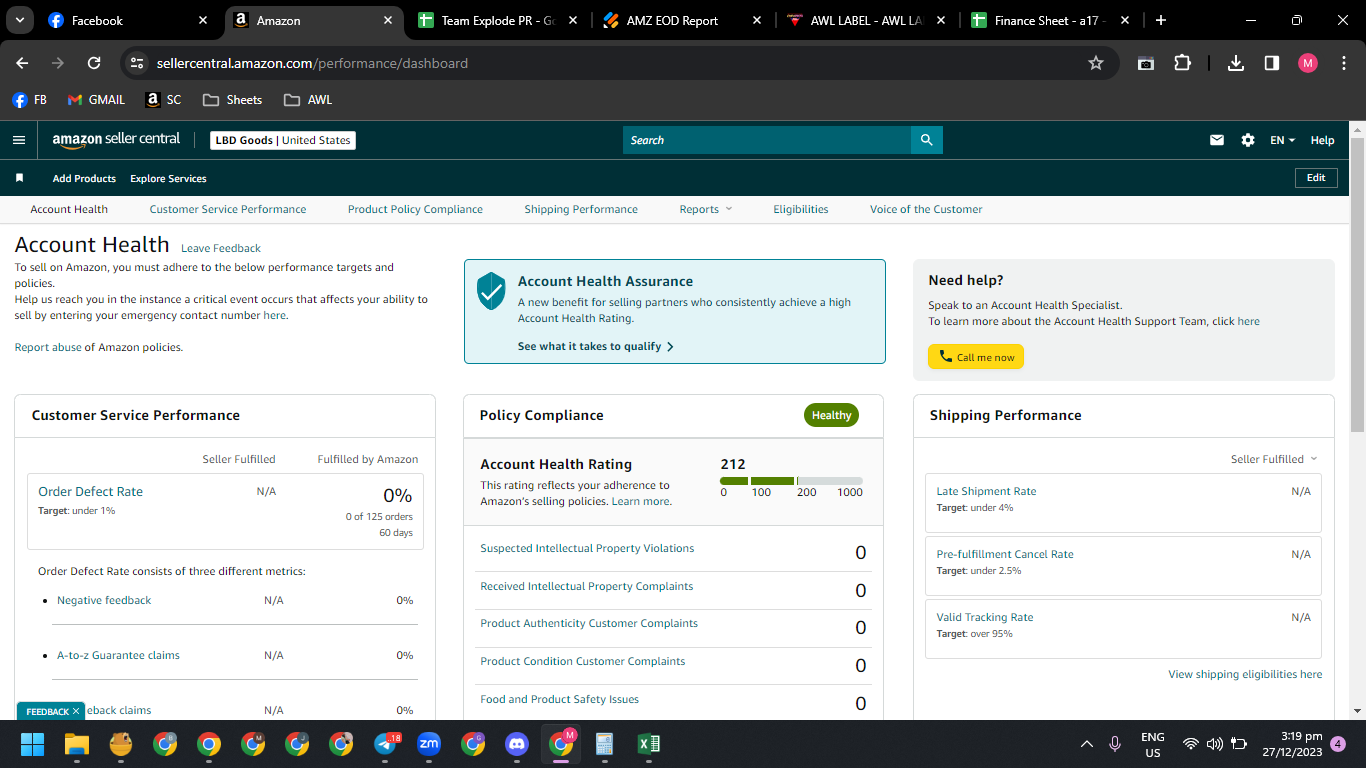Close the Facebook tab
1366x768 pixels.
[204, 20]
